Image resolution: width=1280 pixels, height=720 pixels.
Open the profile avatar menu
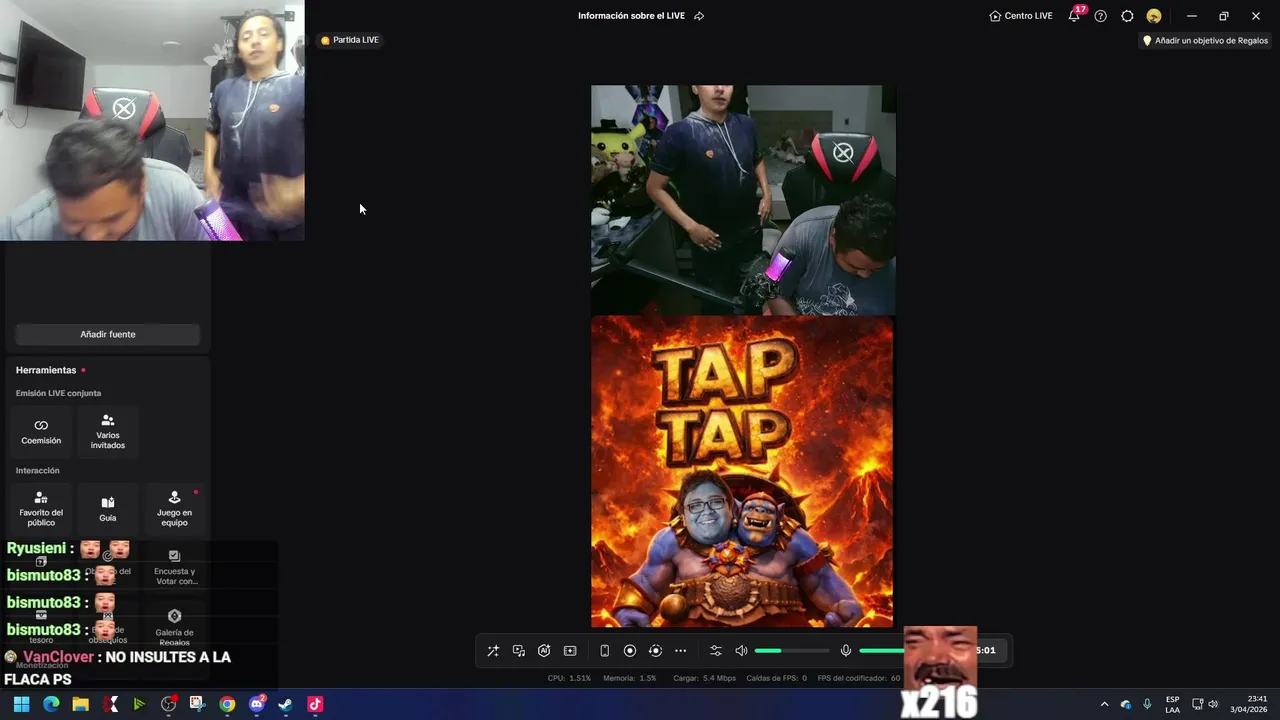1154,16
